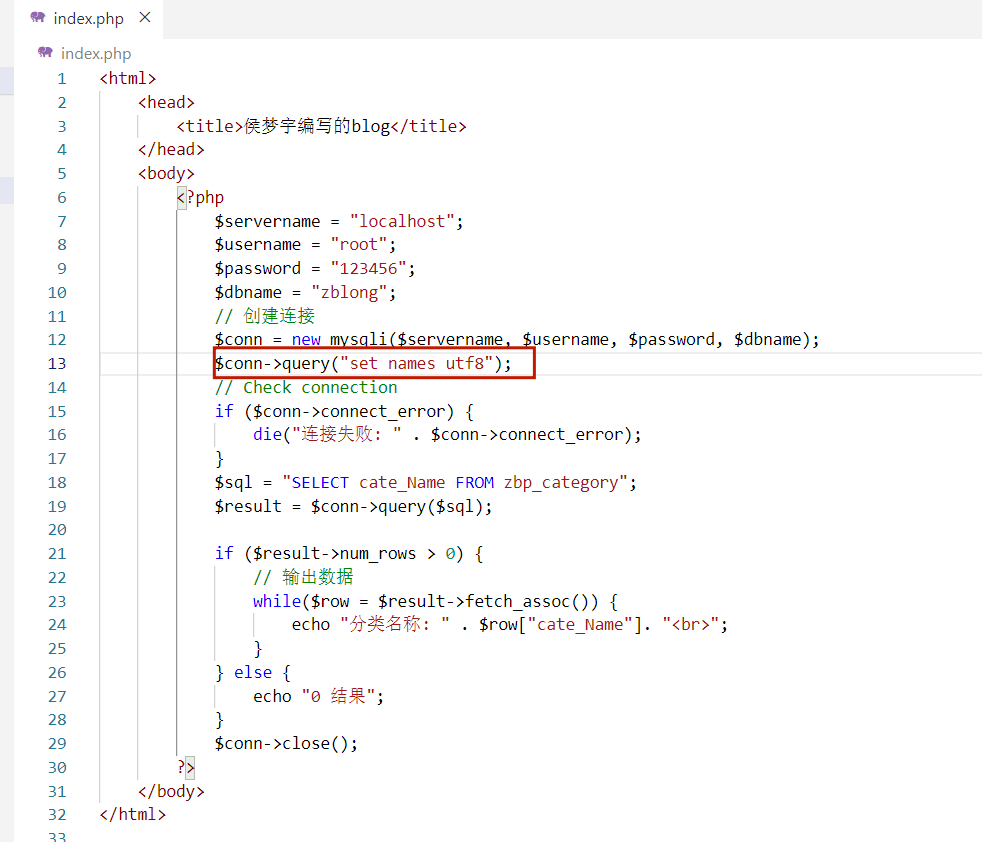Click the <title> line with blog text
This screenshot has height=842, width=982.
(x=321, y=127)
